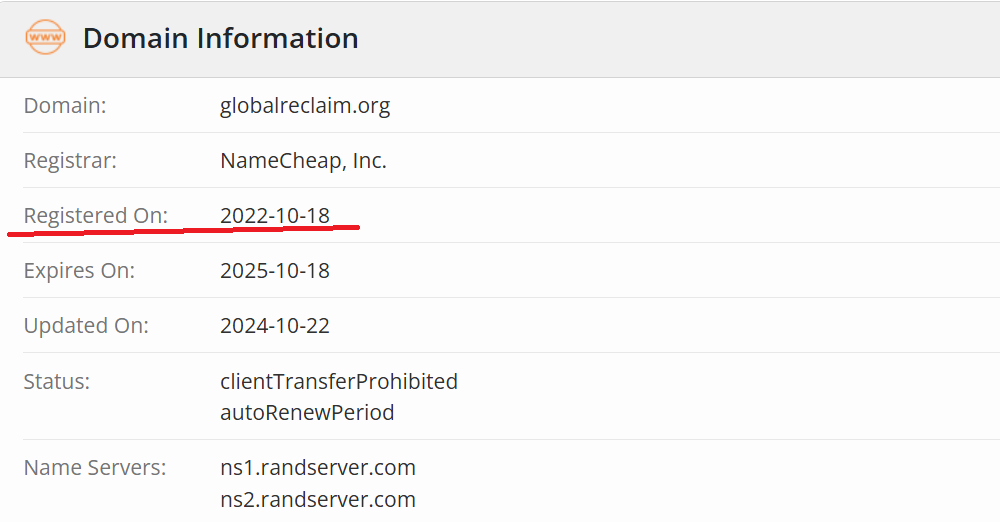Click the Updated On: label
The width and height of the screenshot is (1000, 522).
pos(86,325)
